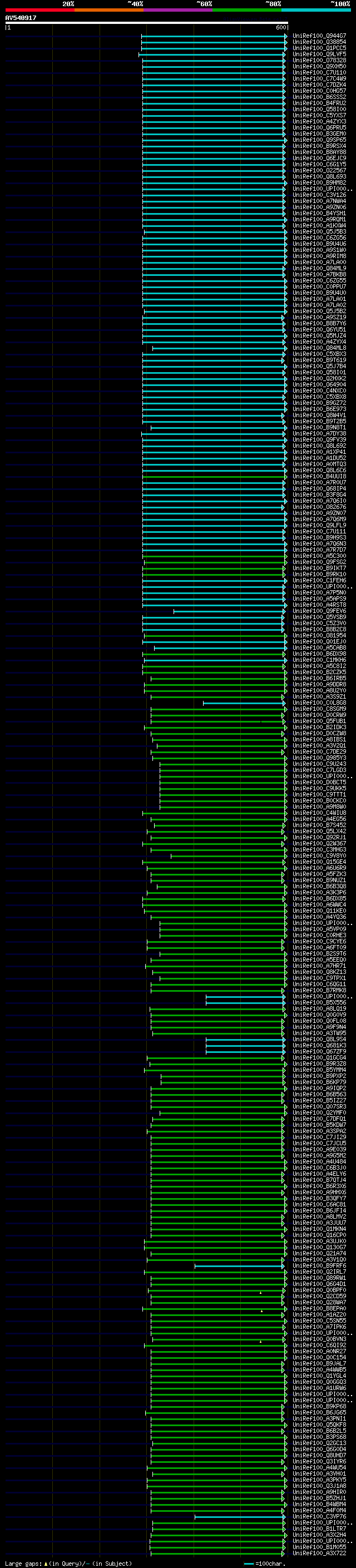This screenshot has width=356, height=1568.
Task: Open hit UniRef100_C7U110
Action: 319,72
